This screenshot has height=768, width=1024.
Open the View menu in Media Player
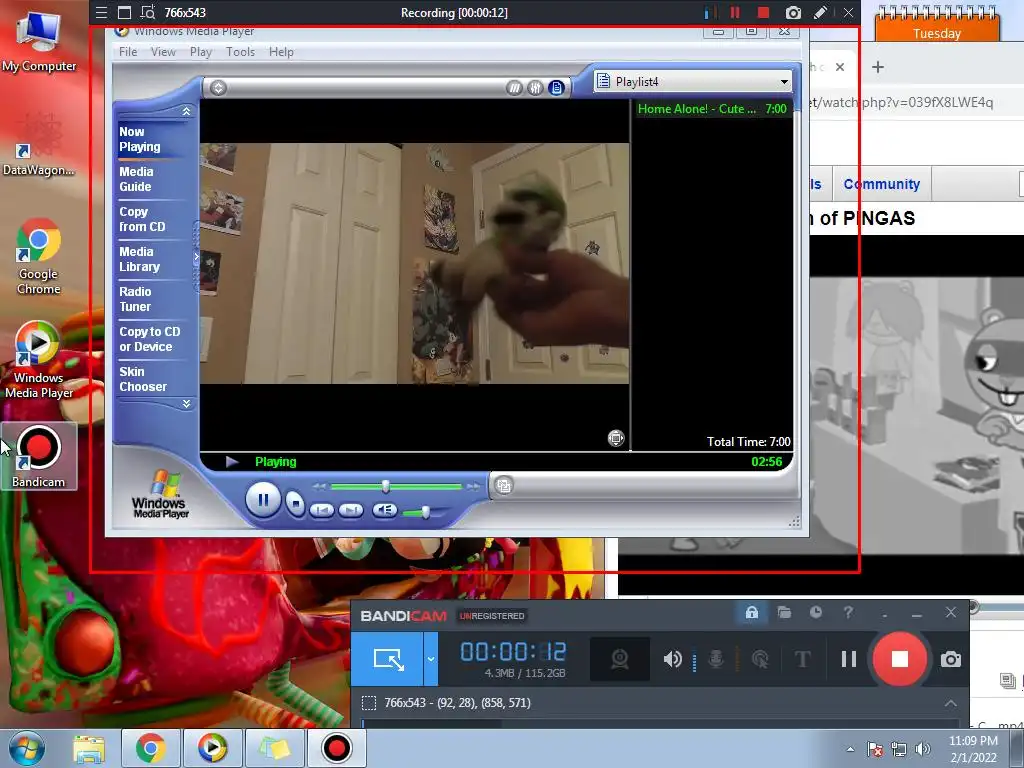pos(163,52)
